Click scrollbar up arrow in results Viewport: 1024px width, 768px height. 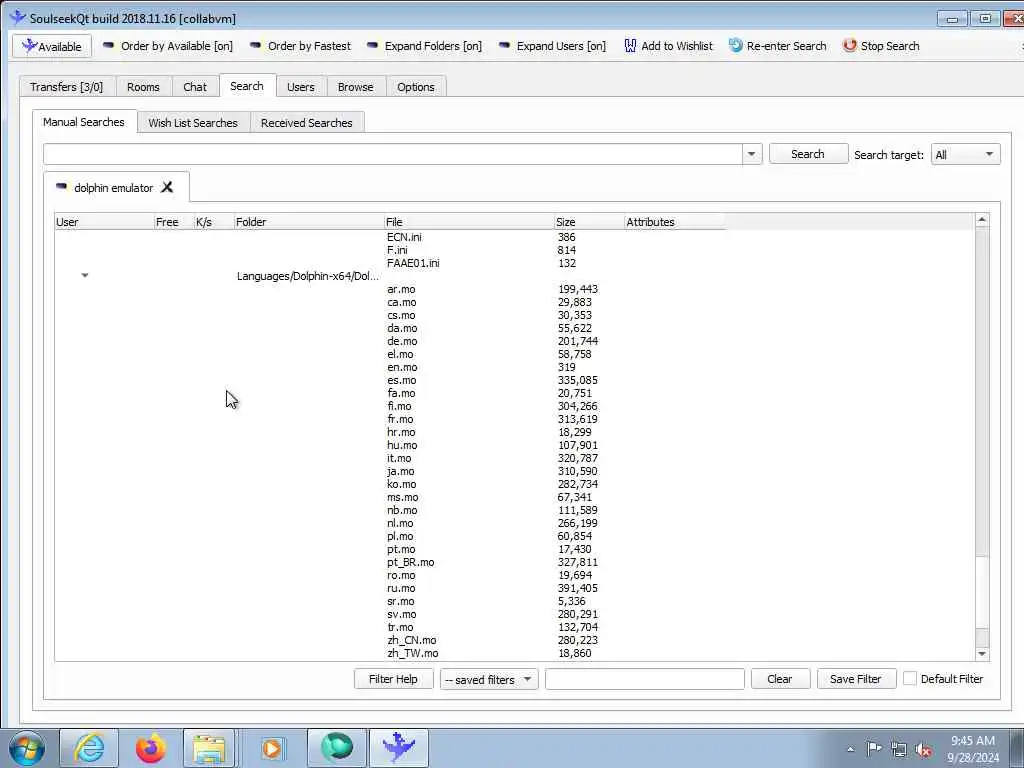click(x=982, y=221)
